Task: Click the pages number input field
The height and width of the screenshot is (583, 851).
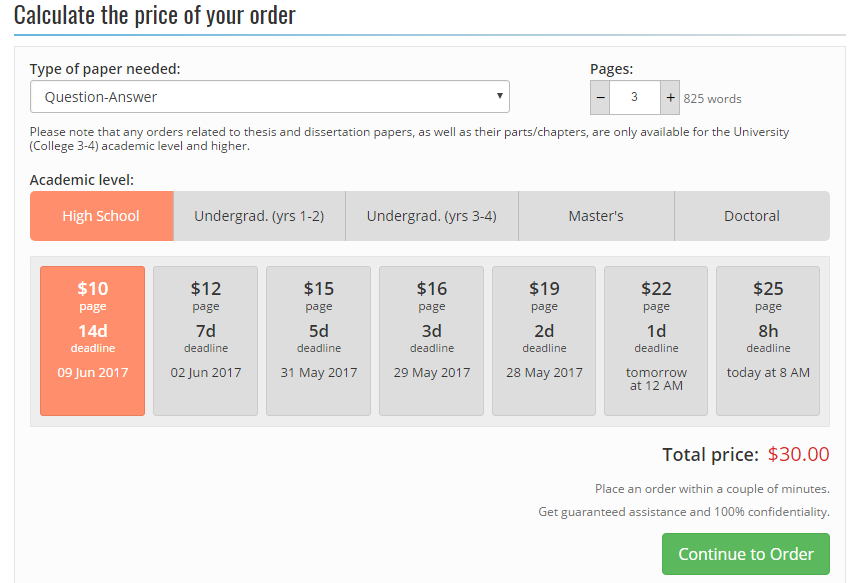Action: [x=635, y=98]
